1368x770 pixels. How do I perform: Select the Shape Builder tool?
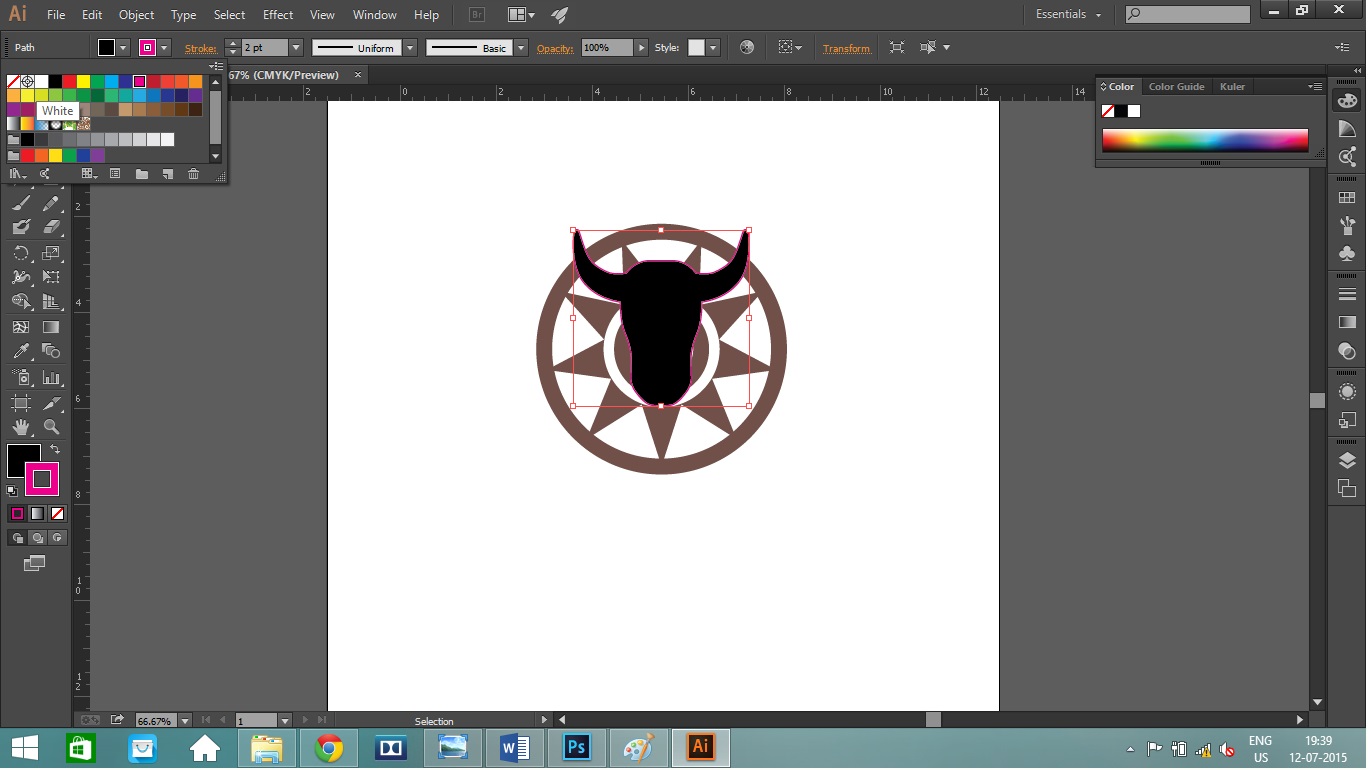(x=21, y=302)
